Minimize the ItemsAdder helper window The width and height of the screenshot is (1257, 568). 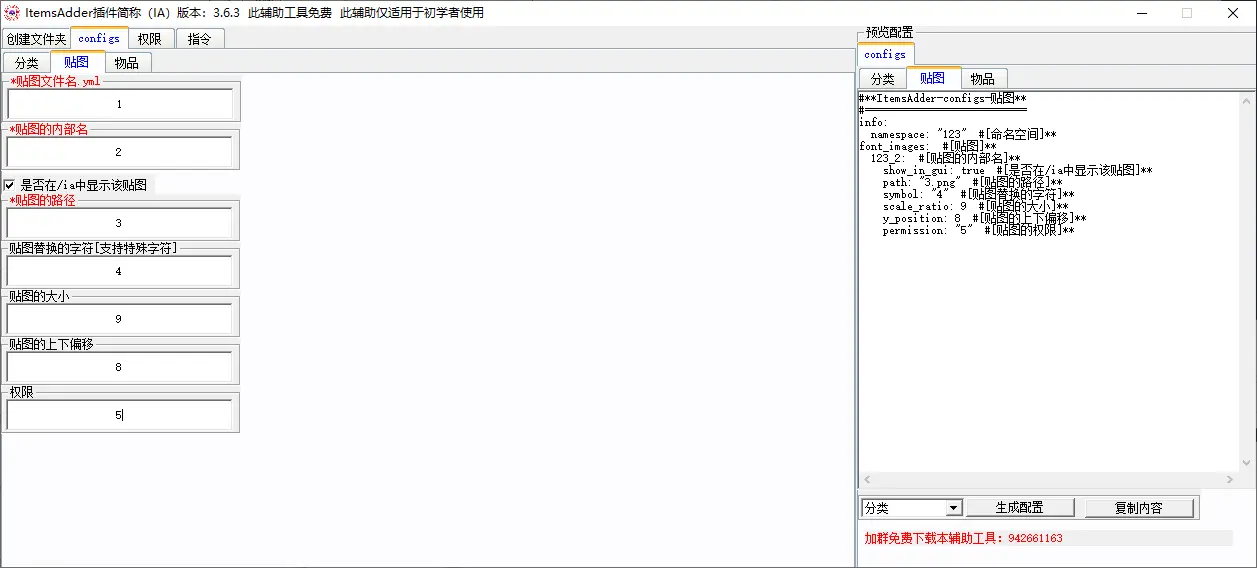click(1141, 13)
